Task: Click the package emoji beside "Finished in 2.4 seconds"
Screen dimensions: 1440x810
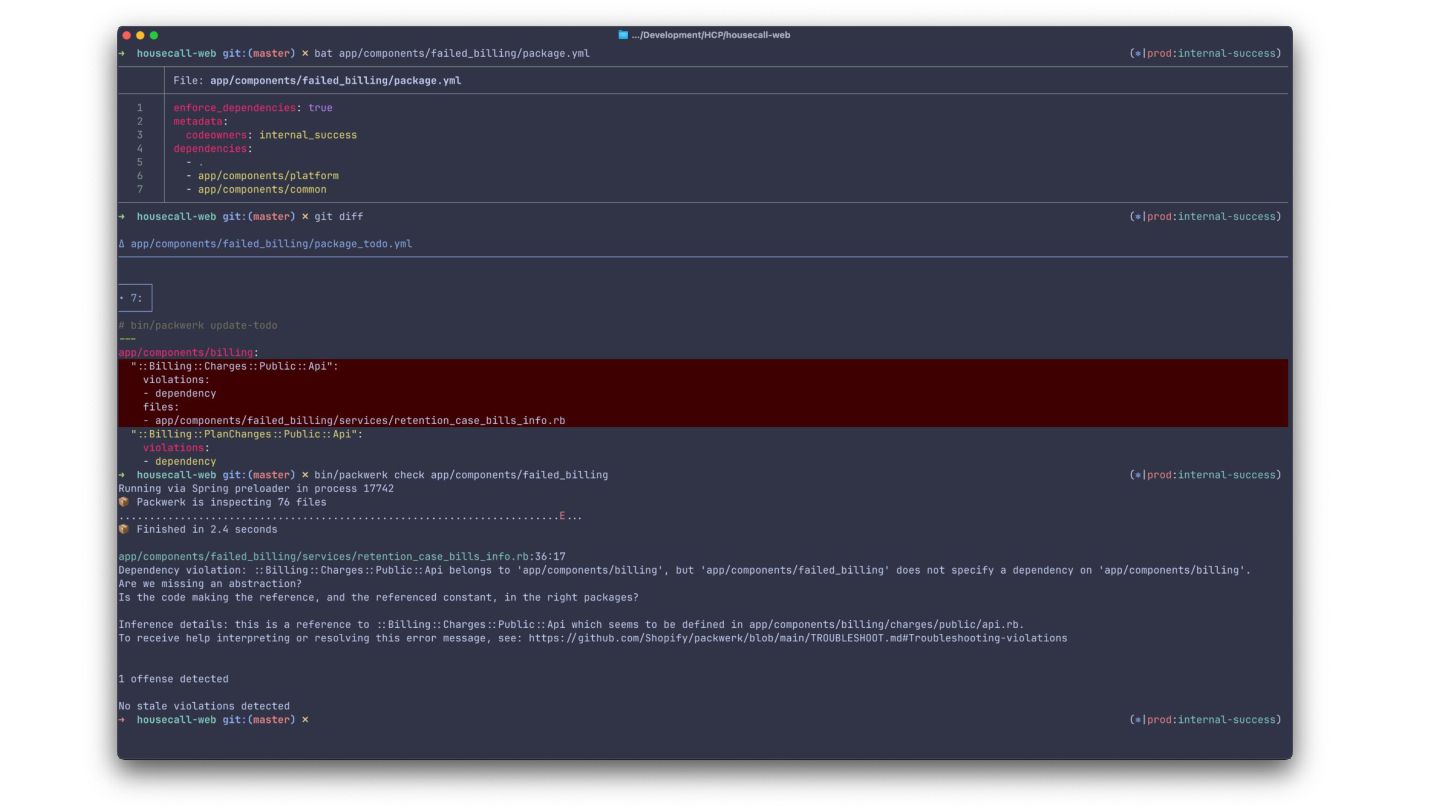Action: 124,529
